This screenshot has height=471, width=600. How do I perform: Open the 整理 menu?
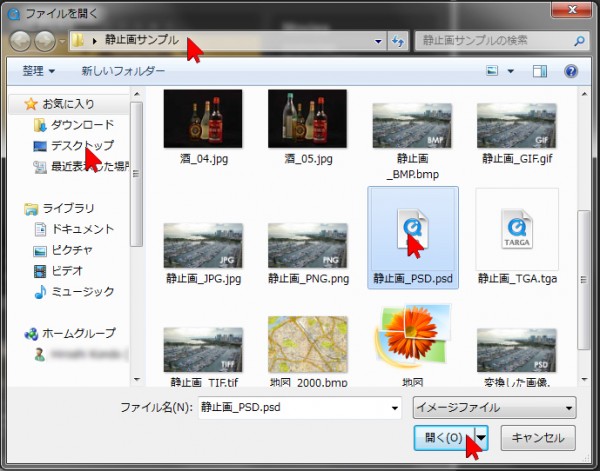[38, 72]
